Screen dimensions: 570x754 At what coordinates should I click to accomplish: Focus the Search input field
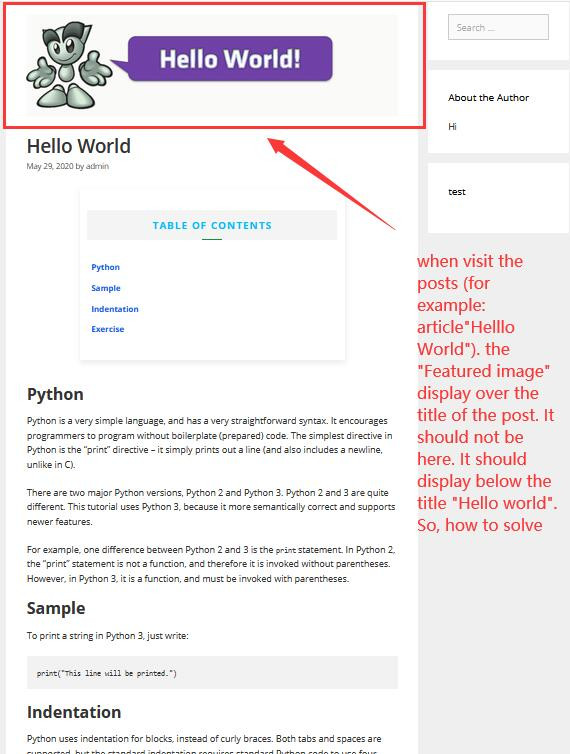coord(498,27)
